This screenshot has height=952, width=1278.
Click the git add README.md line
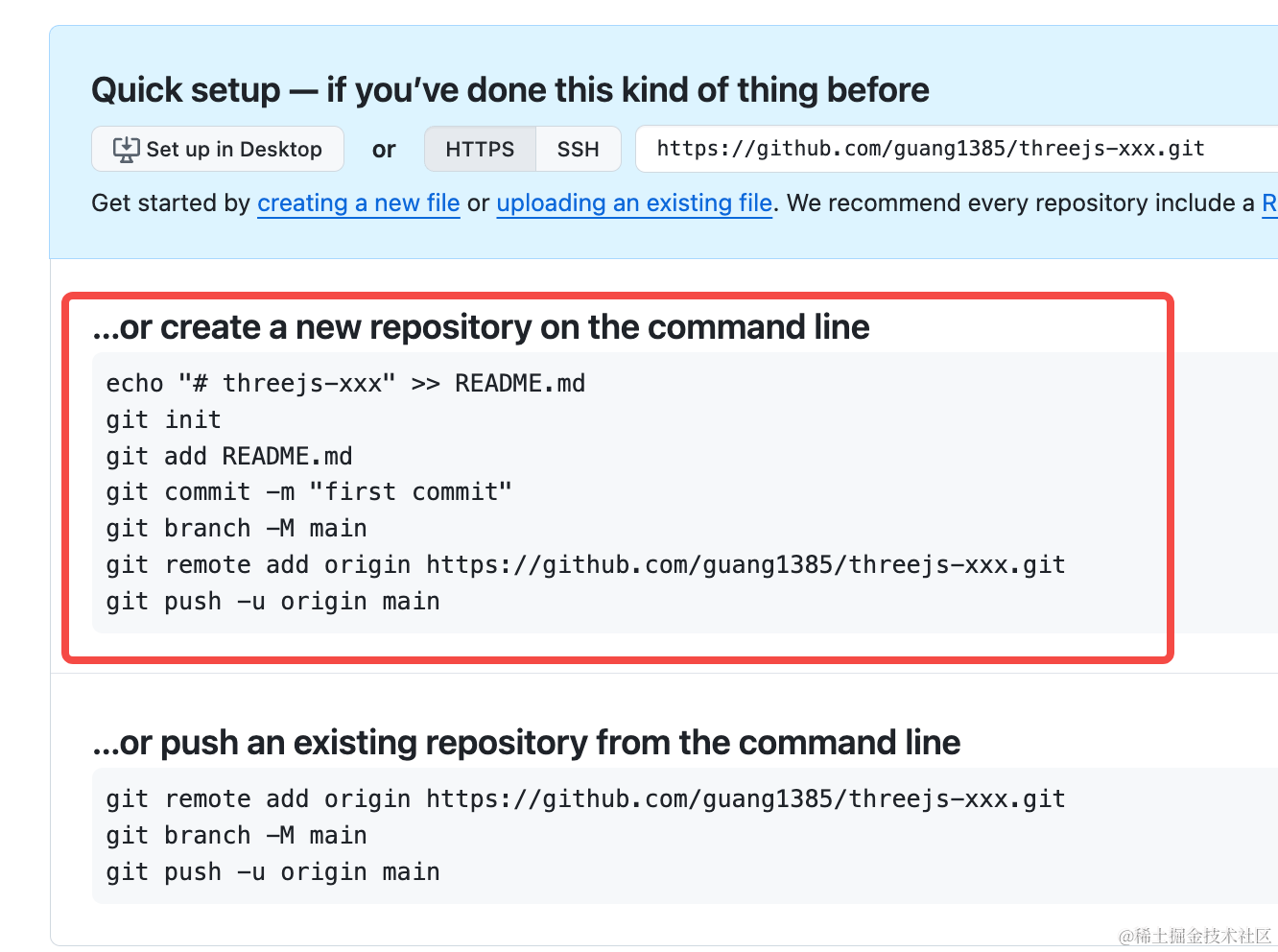pos(229,456)
